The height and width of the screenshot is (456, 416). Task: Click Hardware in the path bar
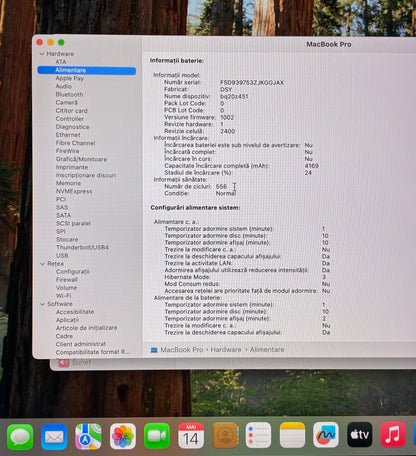point(226,350)
